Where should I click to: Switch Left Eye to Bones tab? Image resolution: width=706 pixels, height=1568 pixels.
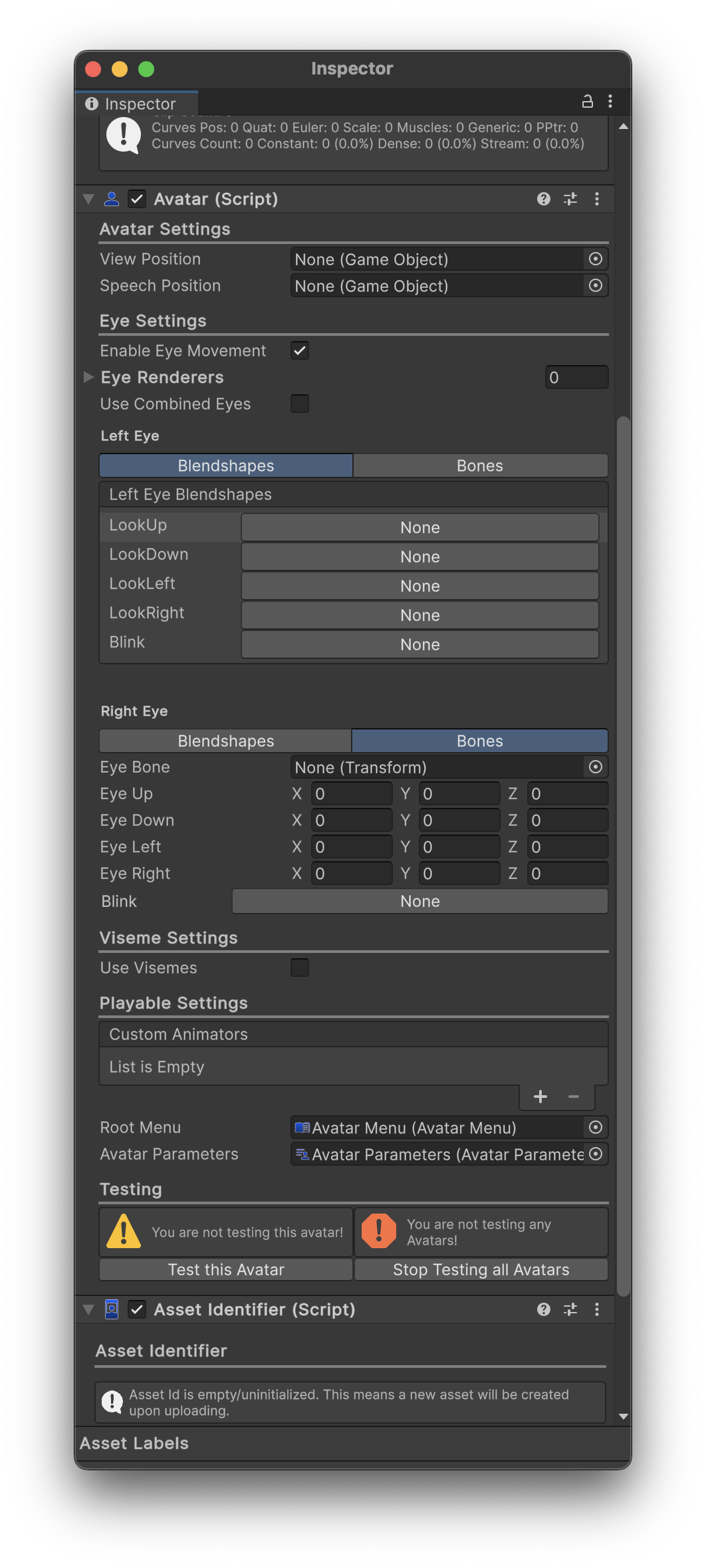click(479, 465)
